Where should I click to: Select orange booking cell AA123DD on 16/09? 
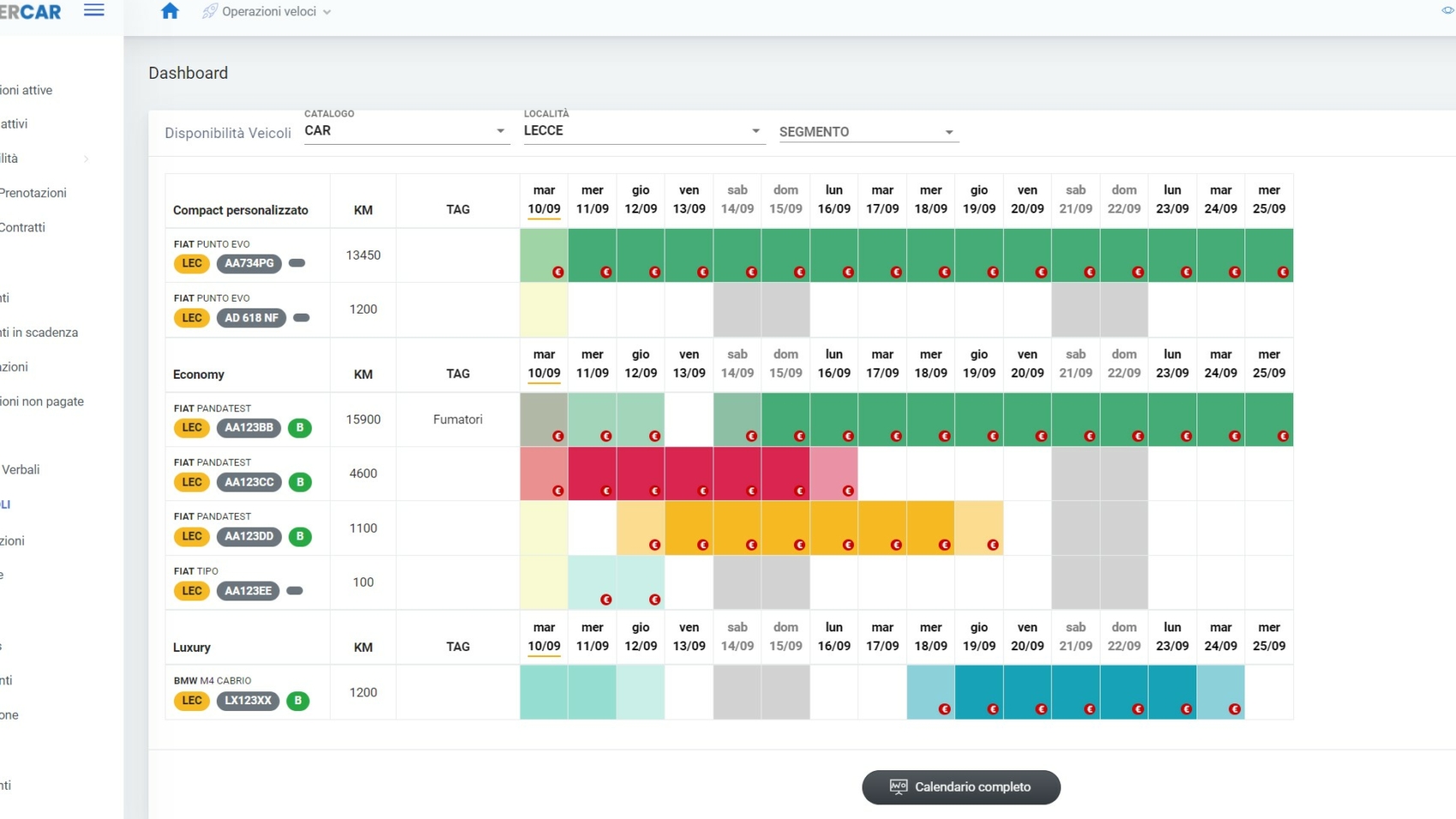tap(834, 529)
